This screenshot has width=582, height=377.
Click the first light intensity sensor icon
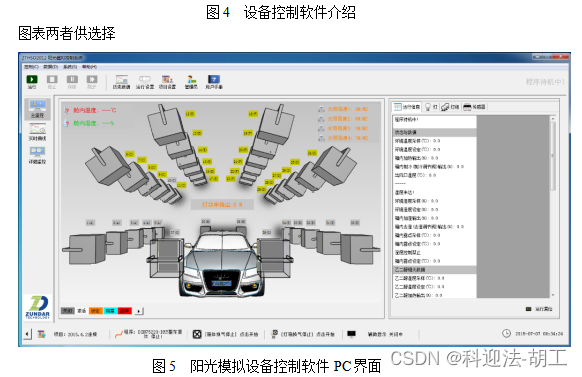click(321, 109)
